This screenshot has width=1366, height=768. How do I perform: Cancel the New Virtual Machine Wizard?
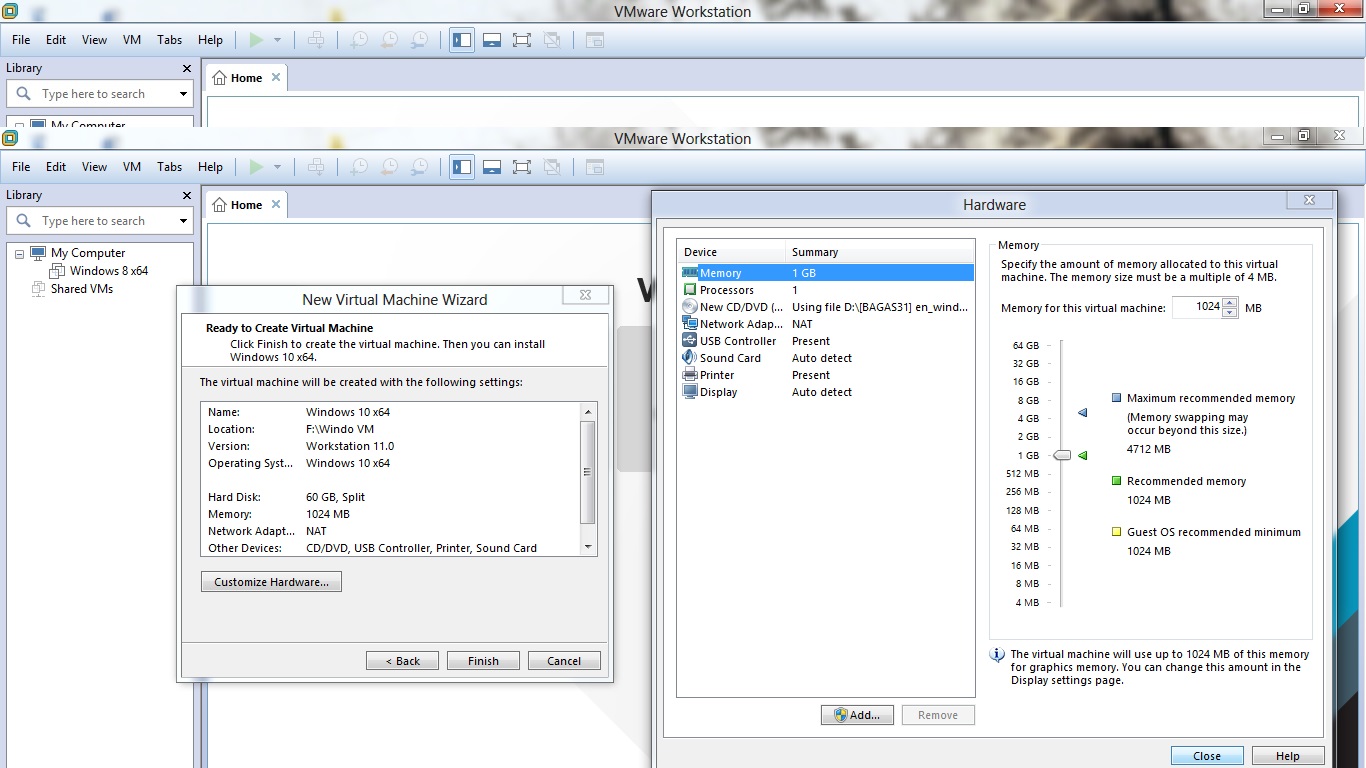(564, 661)
